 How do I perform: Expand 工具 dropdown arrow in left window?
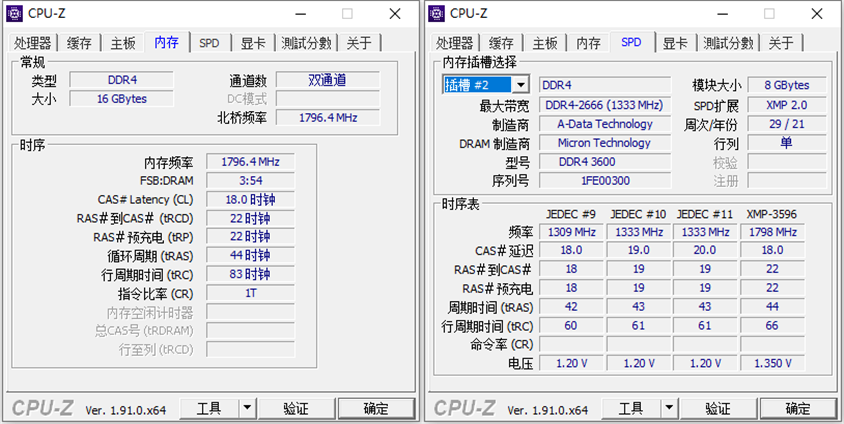click(x=247, y=409)
